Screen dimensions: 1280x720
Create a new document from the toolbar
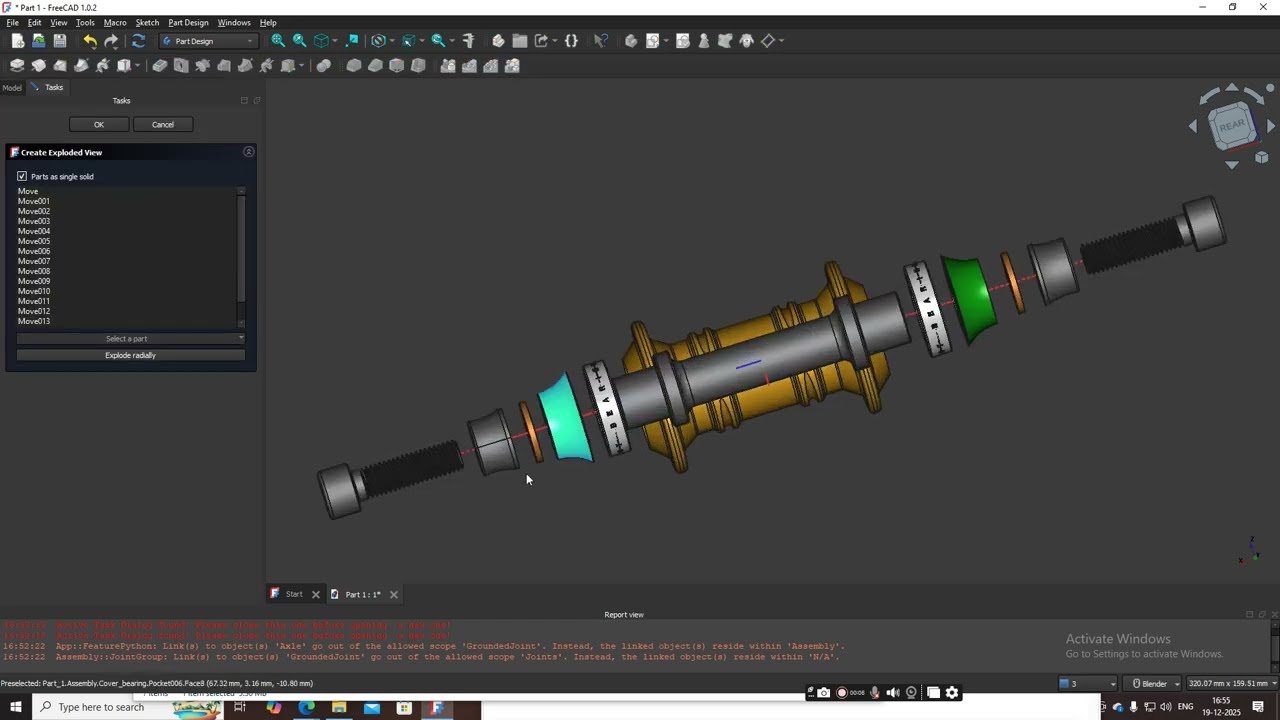(17, 41)
